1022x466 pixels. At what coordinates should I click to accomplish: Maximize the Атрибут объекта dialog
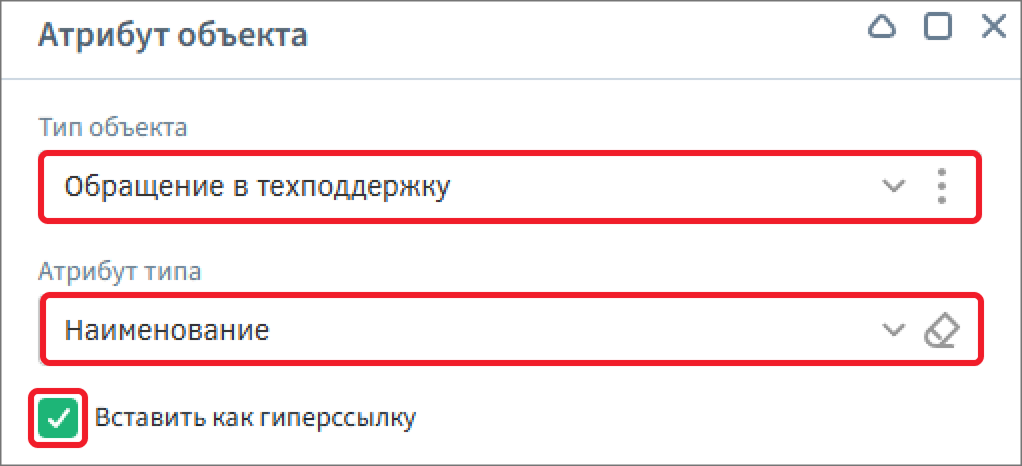pyautogui.click(x=938, y=27)
